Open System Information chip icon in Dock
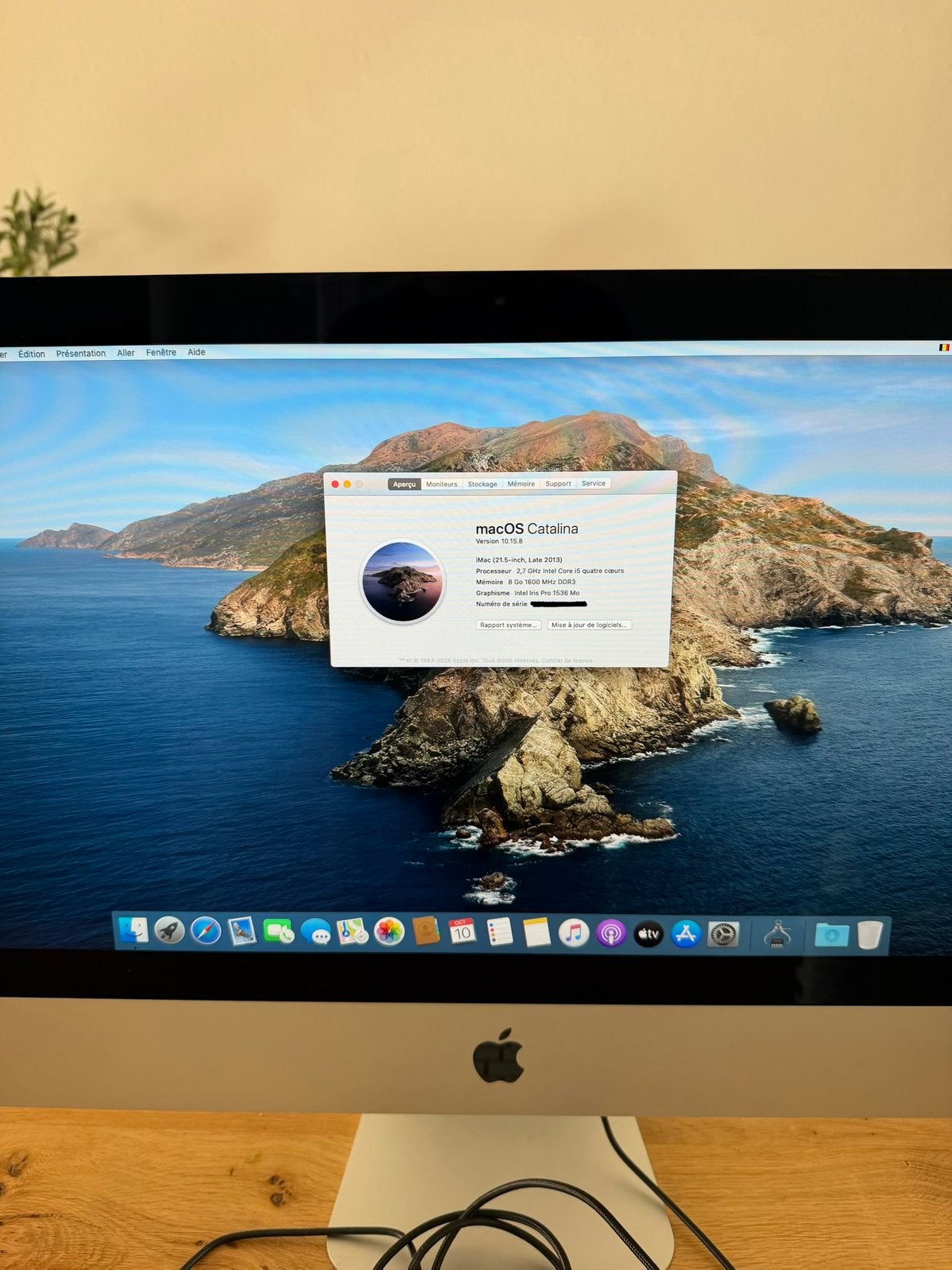Image resolution: width=952 pixels, height=1270 pixels. point(777,935)
